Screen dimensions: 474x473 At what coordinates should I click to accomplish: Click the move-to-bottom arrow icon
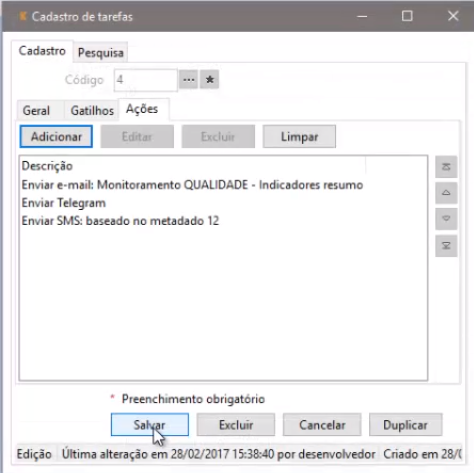click(446, 246)
